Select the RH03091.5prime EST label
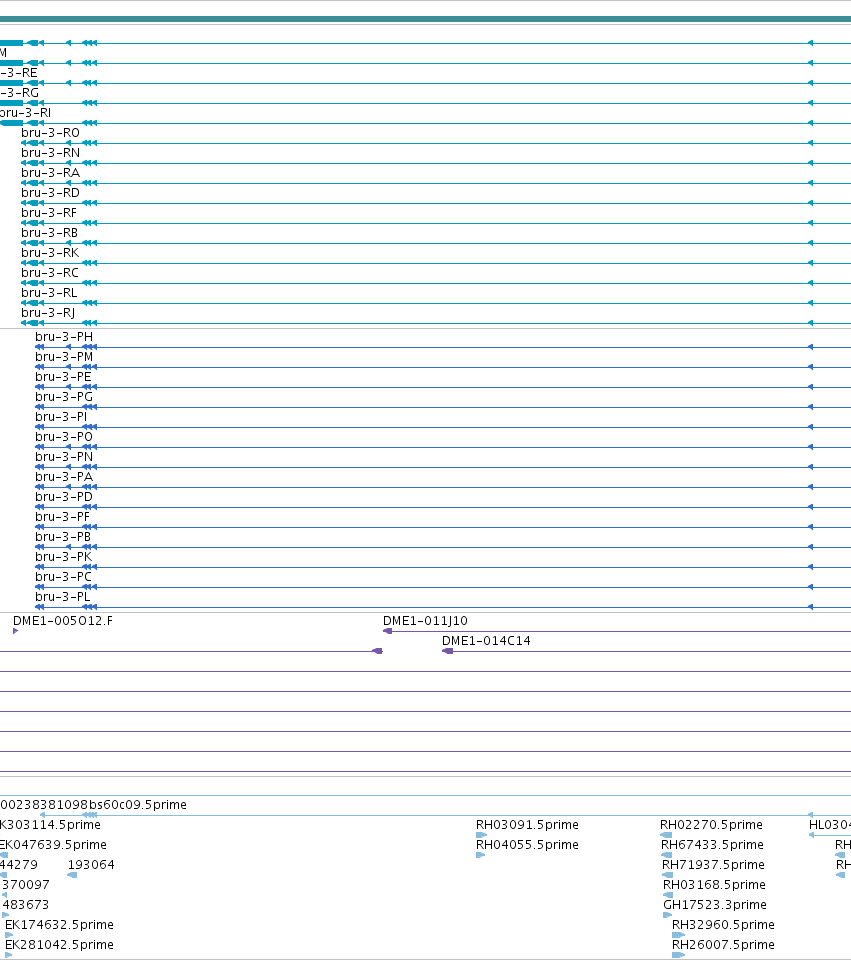 coord(527,825)
